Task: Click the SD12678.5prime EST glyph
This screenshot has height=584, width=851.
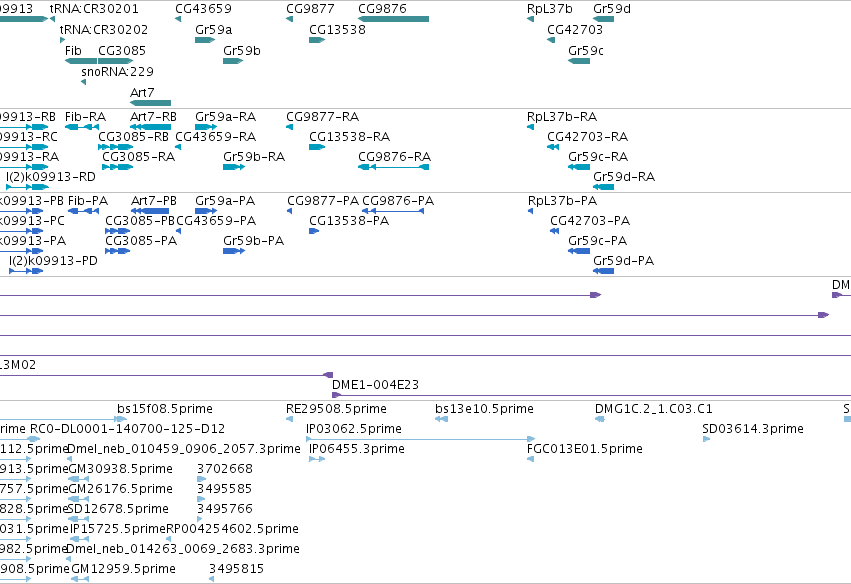Action: pyautogui.click(x=79, y=519)
